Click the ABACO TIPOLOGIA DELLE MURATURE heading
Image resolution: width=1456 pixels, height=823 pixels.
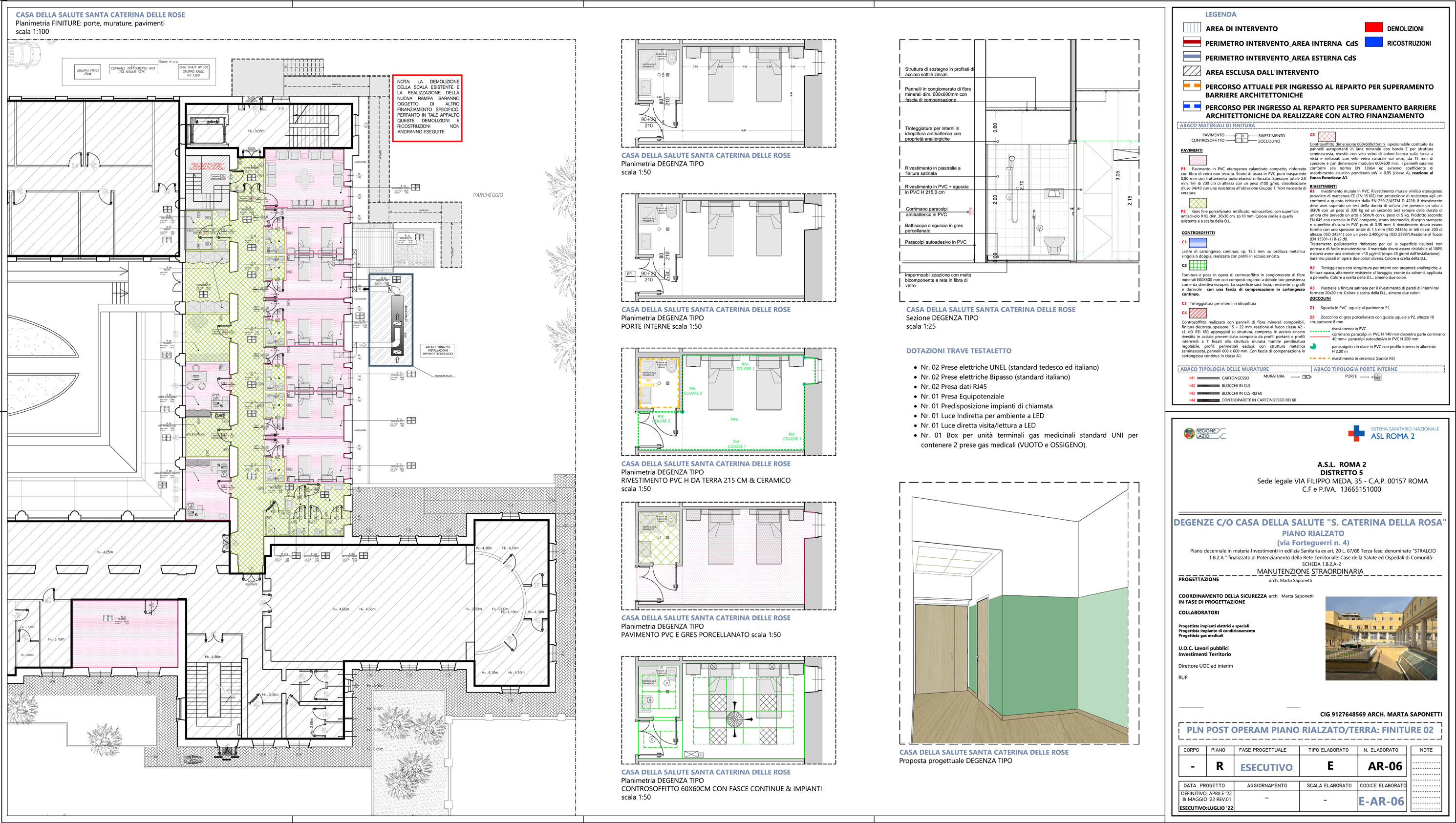[x=1224, y=369]
